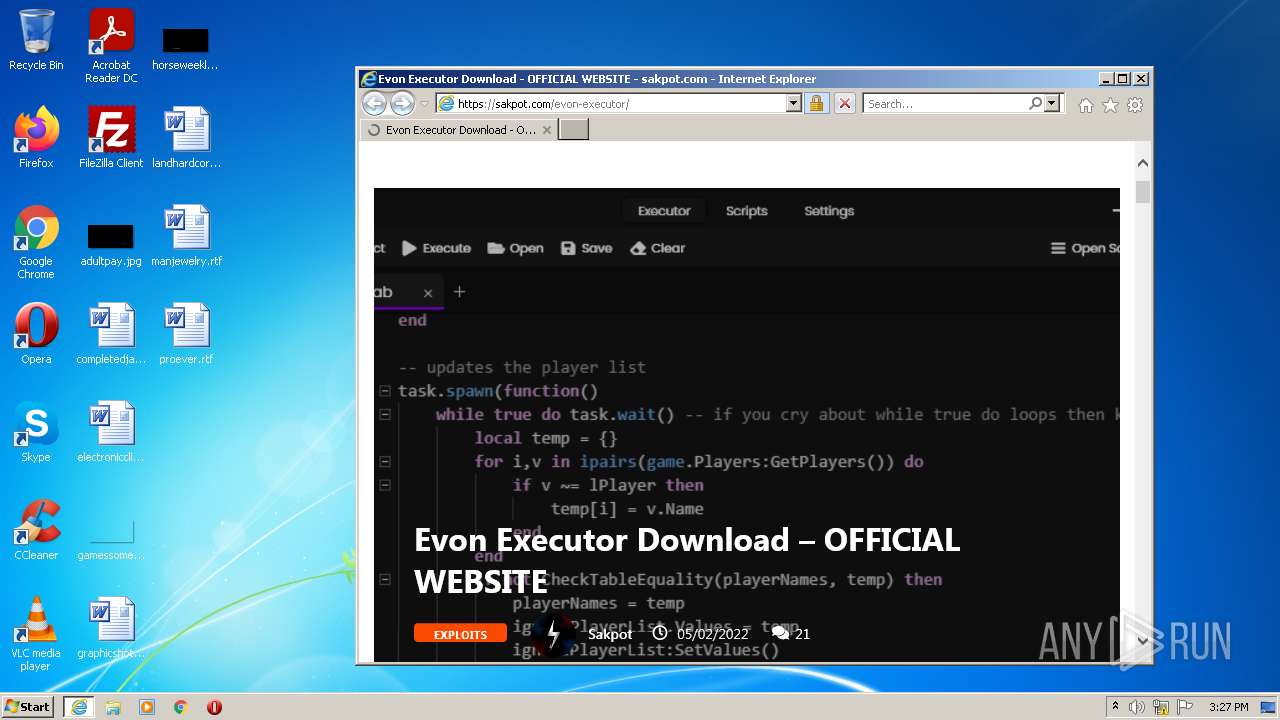Image resolution: width=1280 pixels, height=720 pixels.
Task: Open the Windows Start menu
Action: coord(27,707)
